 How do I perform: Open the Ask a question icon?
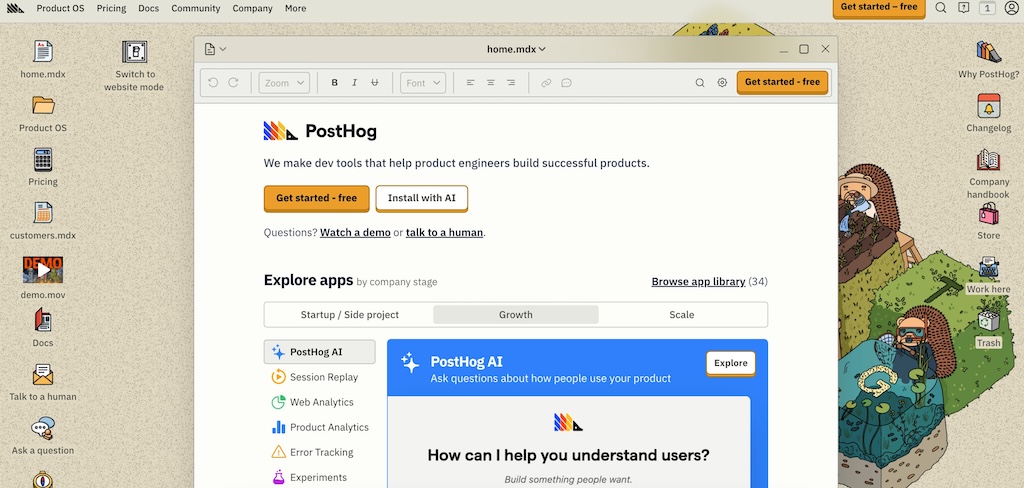pos(43,429)
